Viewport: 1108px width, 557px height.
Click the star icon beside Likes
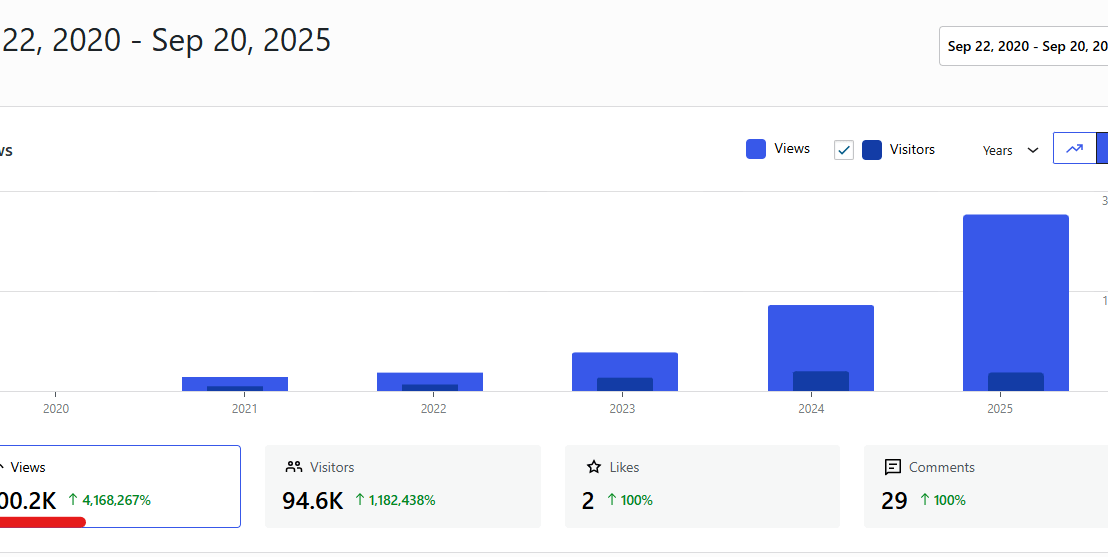pyautogui.click(x=594, y=467)
